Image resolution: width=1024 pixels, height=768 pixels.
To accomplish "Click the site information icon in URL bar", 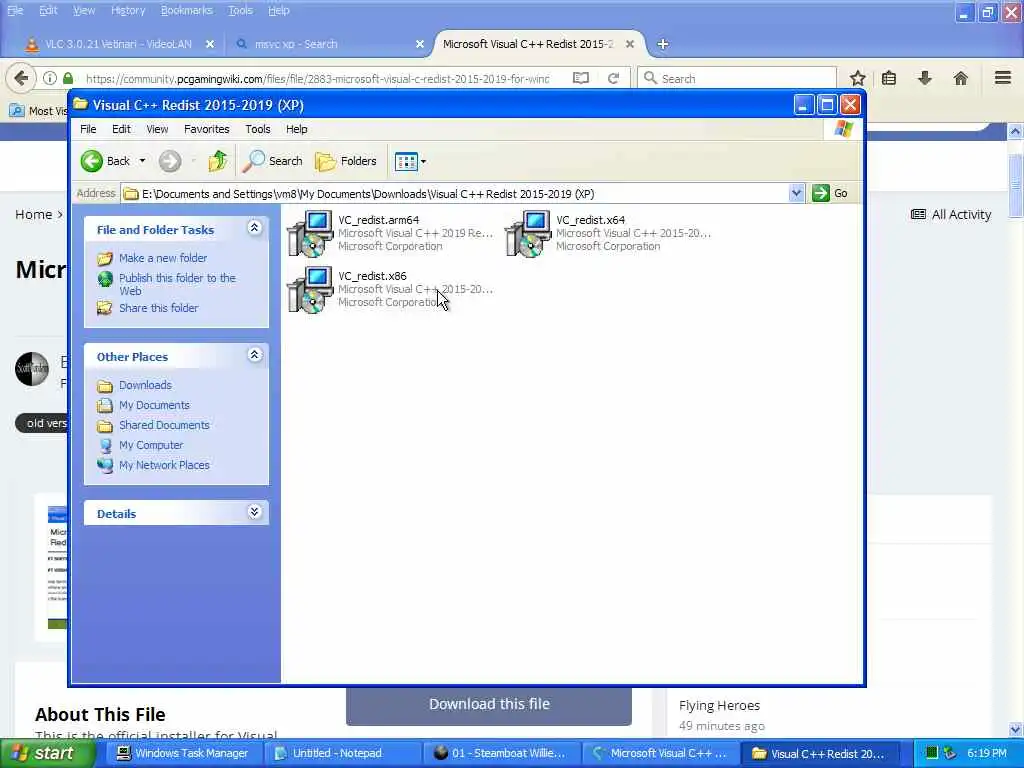I will pyautogui.click(x=50, y=78).
